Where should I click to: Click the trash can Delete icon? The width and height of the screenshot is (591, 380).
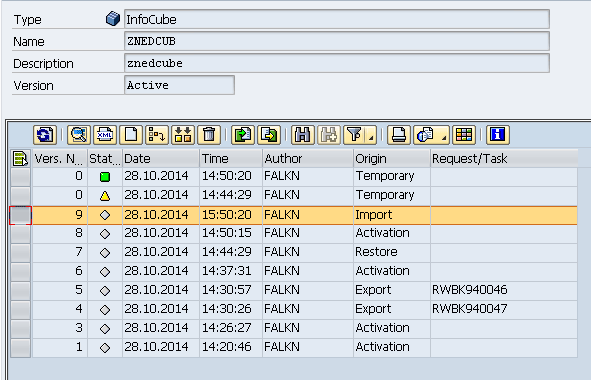[209, 135]
